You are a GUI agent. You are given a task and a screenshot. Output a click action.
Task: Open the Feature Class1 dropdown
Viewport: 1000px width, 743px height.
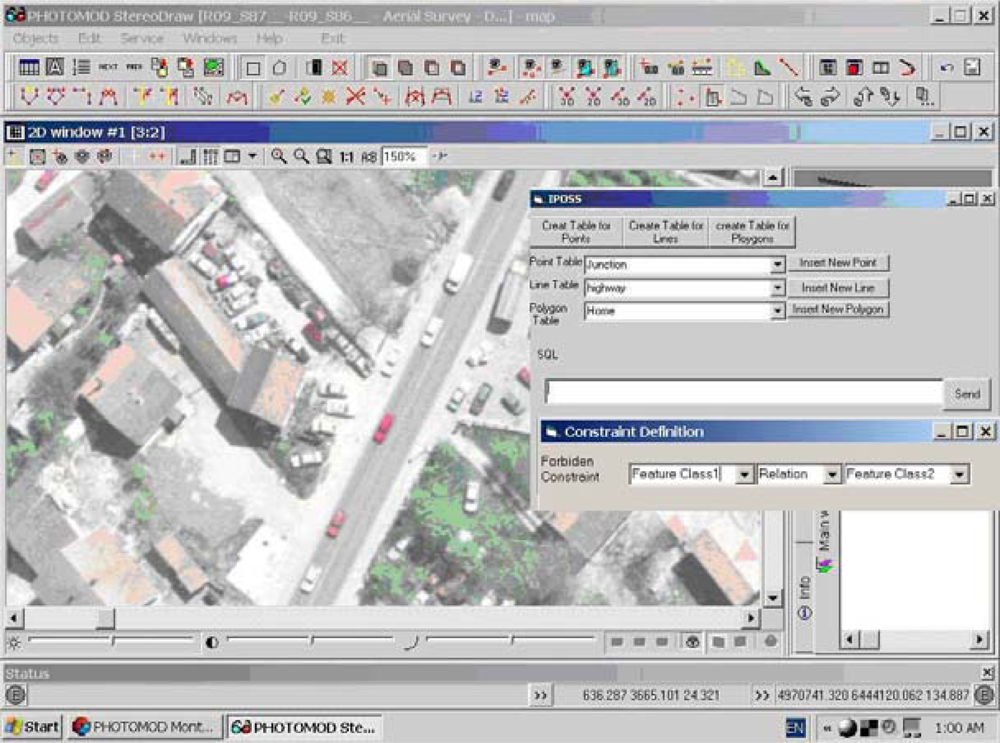tap(743, 475)
